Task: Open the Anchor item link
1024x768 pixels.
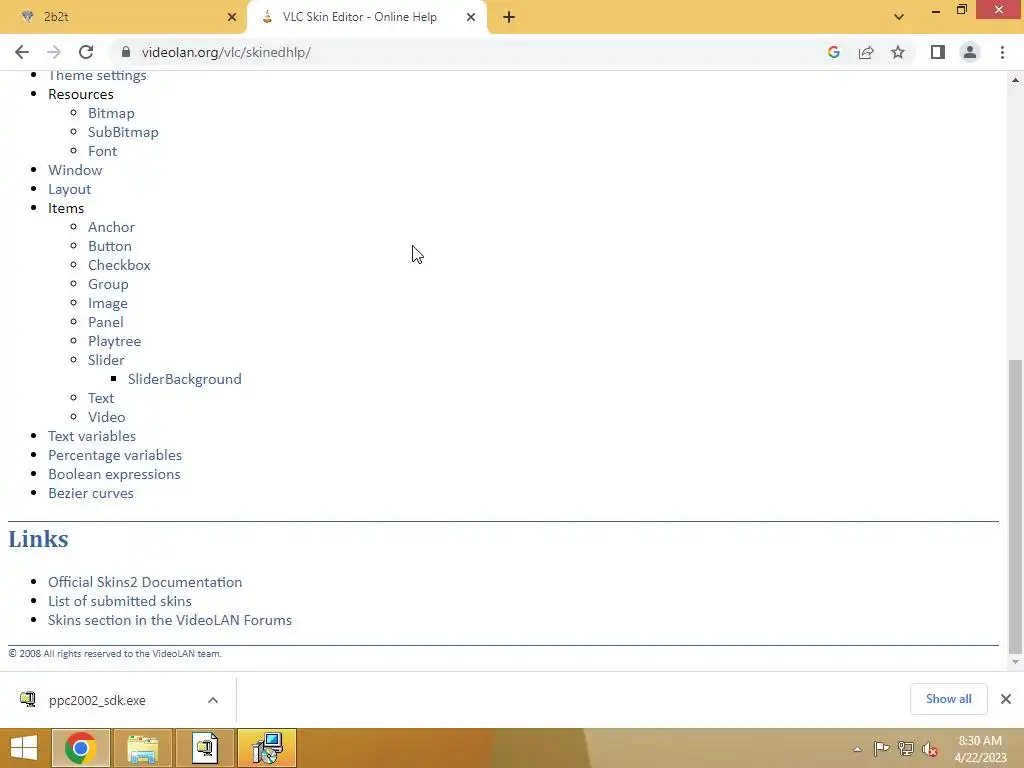Action: click(112, 227)
